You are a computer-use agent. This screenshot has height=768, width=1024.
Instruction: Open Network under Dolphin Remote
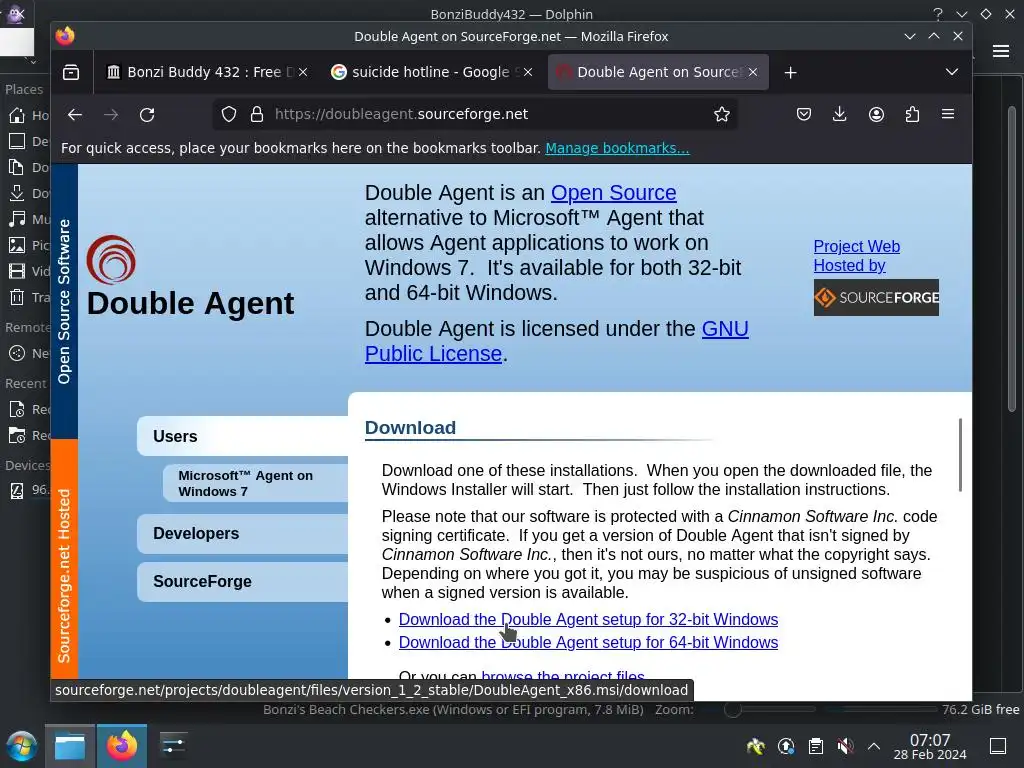coord(26,353)
